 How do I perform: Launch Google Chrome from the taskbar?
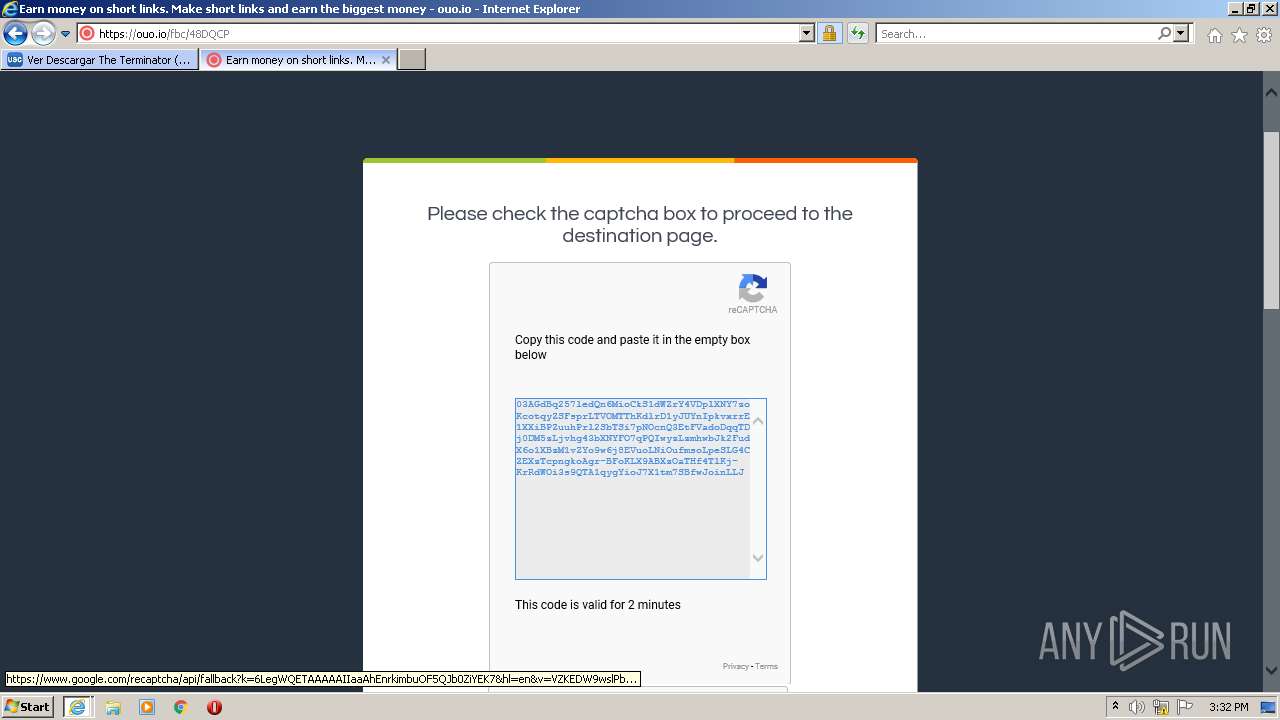[181, 707]
